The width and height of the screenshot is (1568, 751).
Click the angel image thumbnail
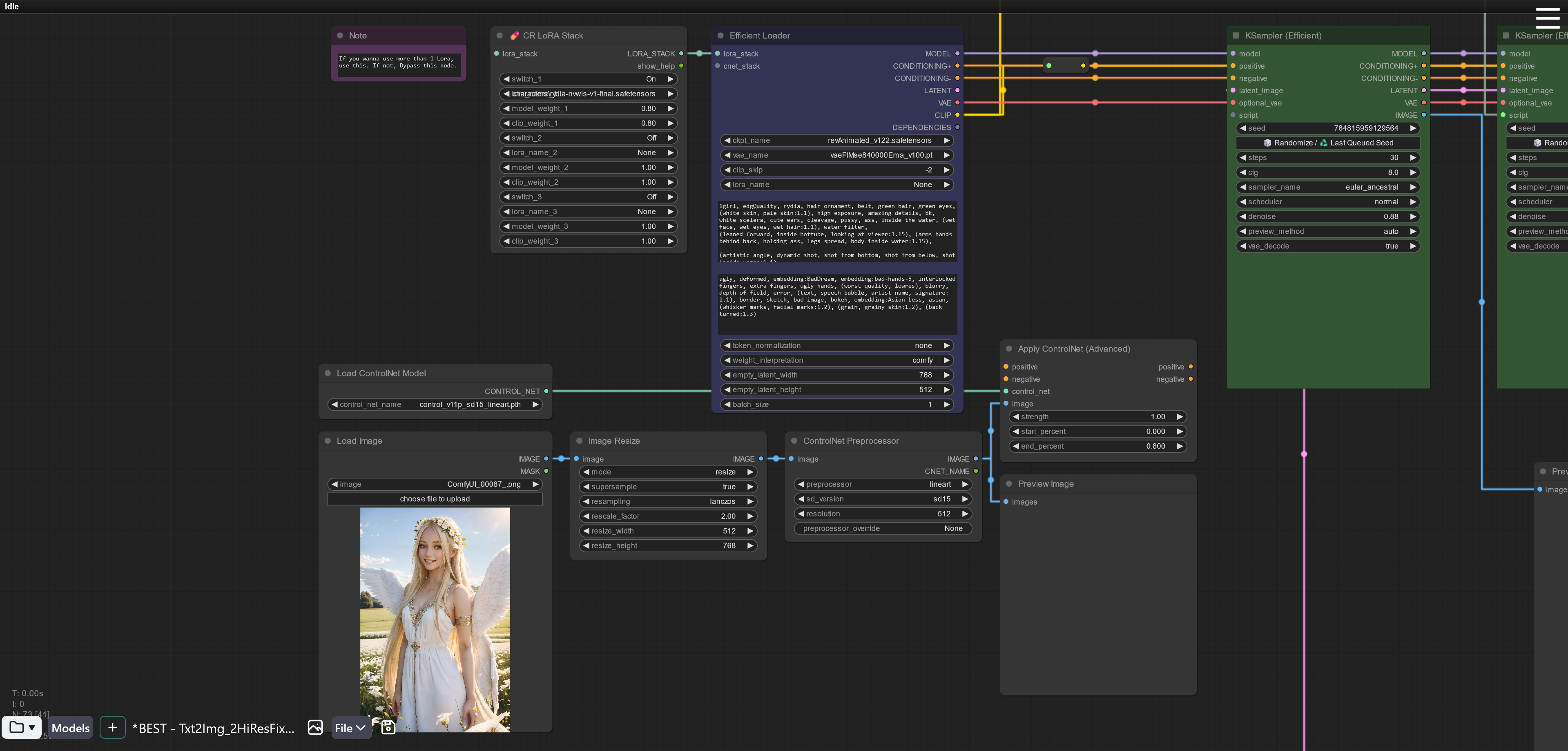click(435, 618)
